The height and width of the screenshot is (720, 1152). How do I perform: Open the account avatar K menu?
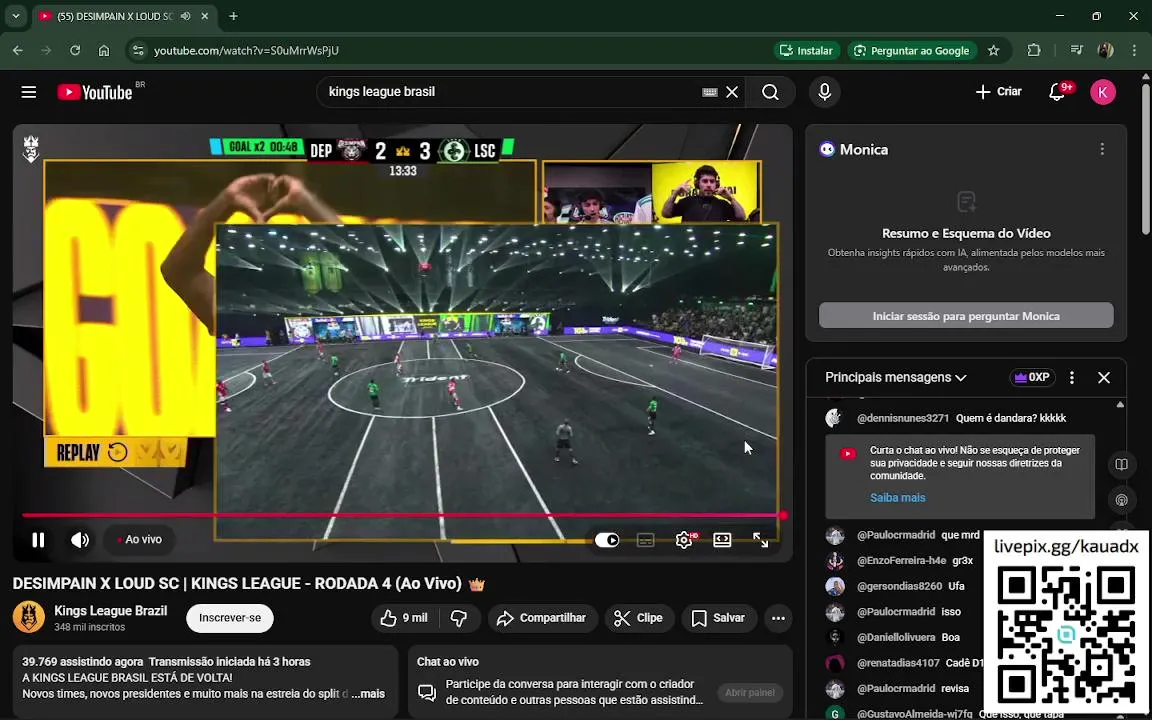pos(1103,92)
